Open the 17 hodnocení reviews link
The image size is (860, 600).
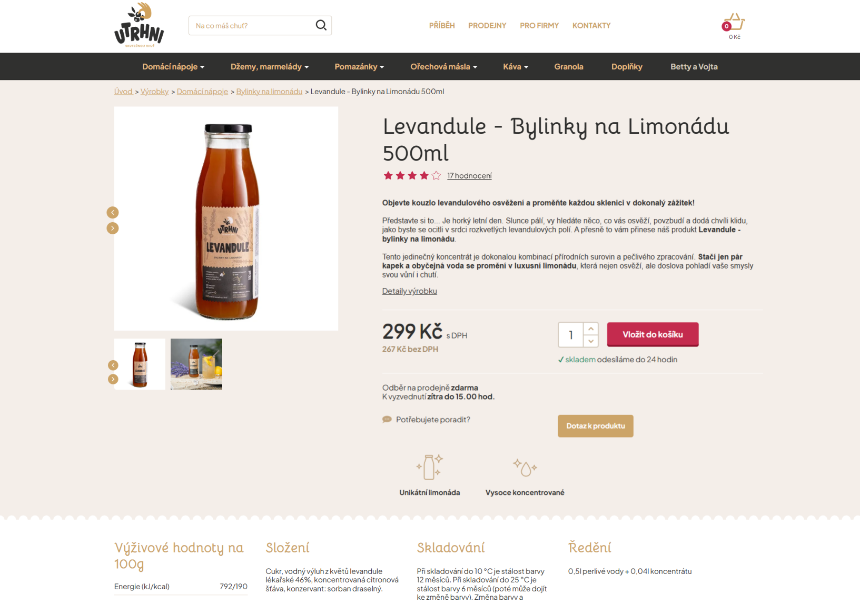point(469,176)
